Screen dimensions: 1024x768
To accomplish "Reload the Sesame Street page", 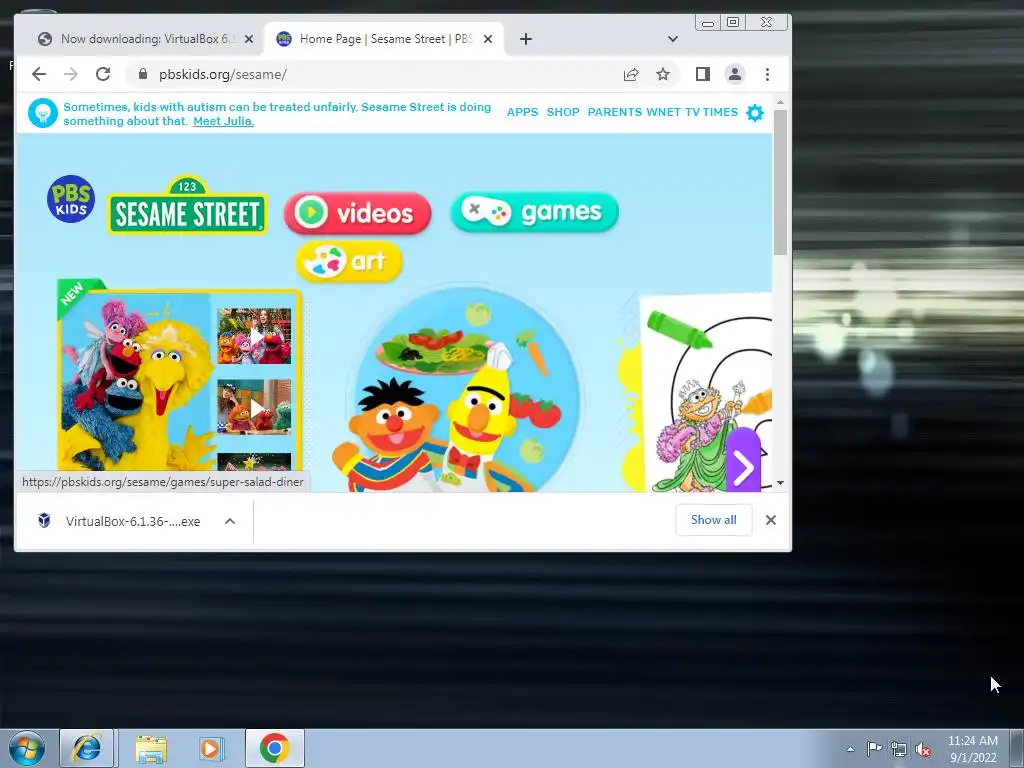I will 103,74.
